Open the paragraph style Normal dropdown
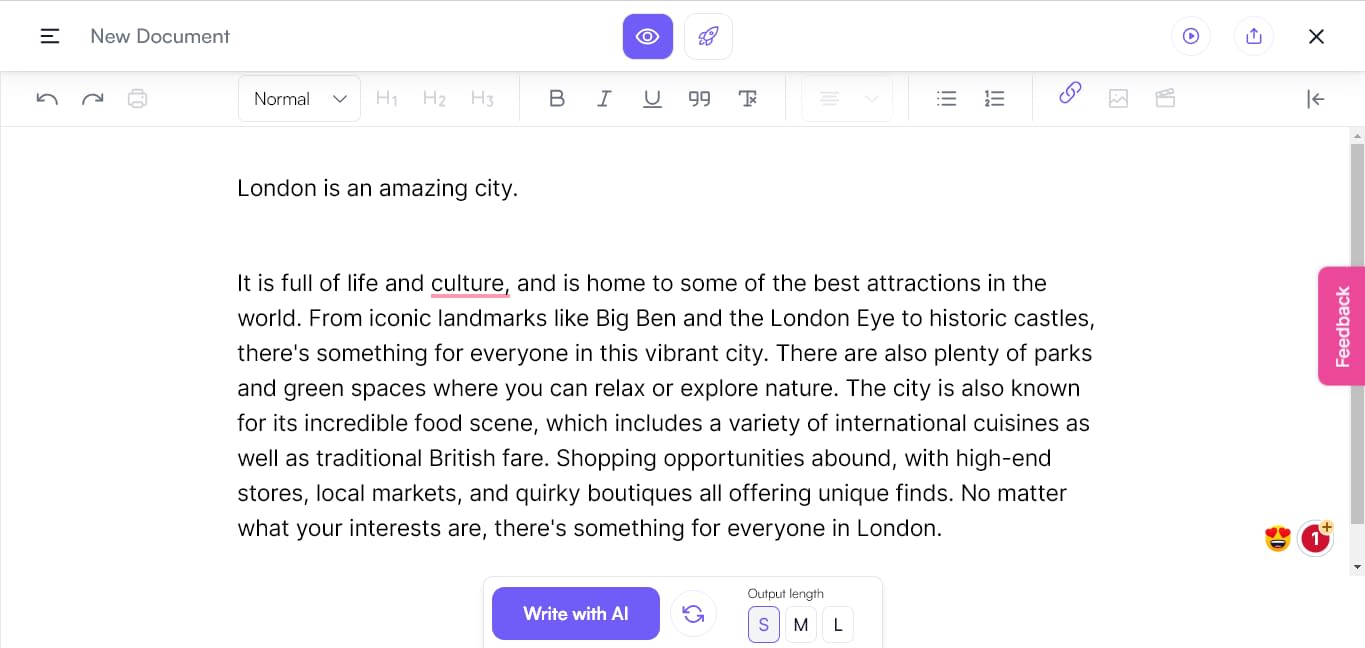This screenshot has height=648, width=1365. (x=298, y=98)
